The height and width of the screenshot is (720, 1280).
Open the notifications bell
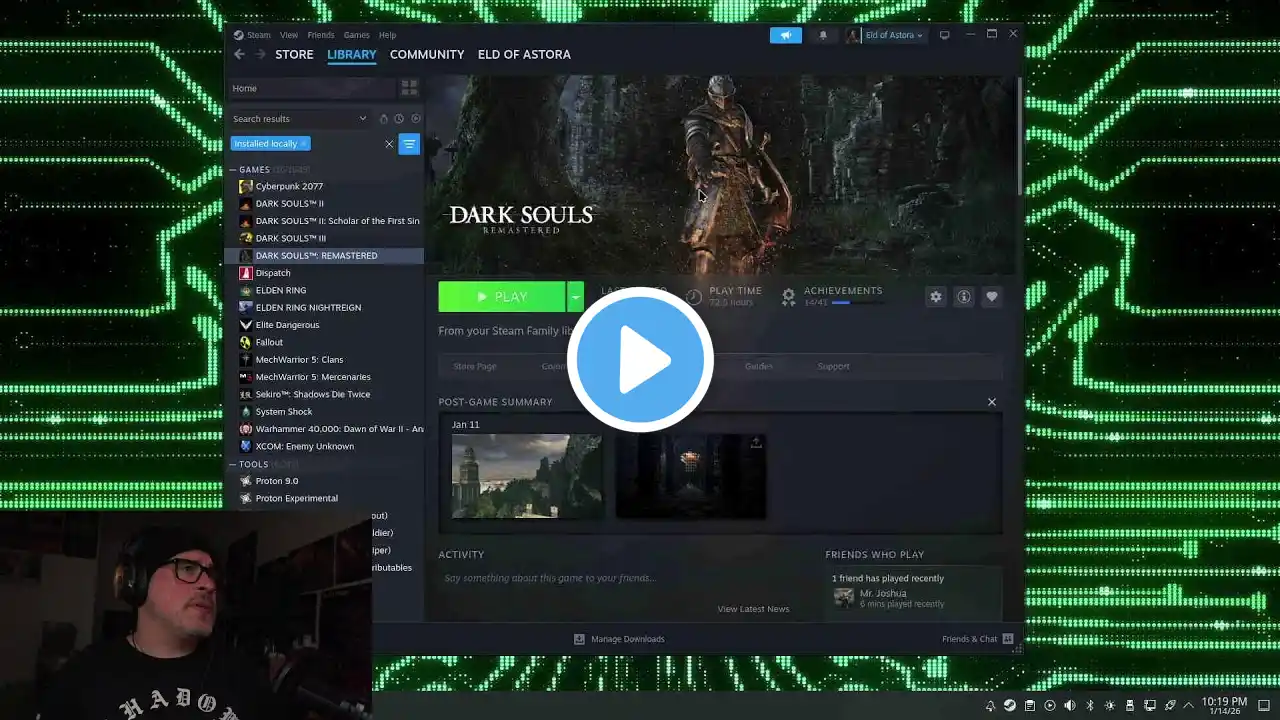pyautogui.click(x=823, y=35)
